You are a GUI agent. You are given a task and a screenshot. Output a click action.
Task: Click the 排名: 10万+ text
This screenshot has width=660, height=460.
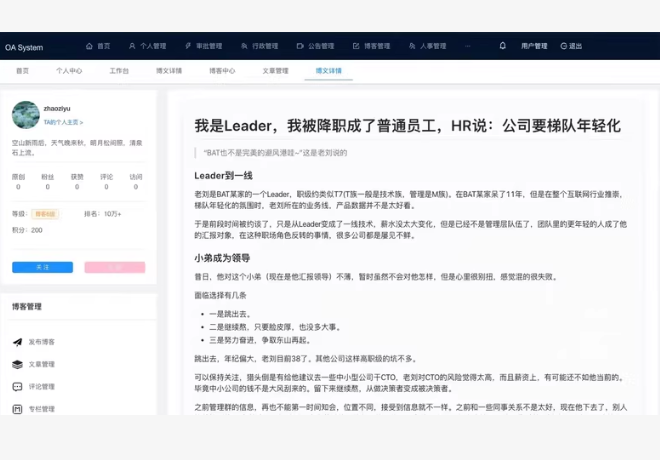click(x=102, y=214)
